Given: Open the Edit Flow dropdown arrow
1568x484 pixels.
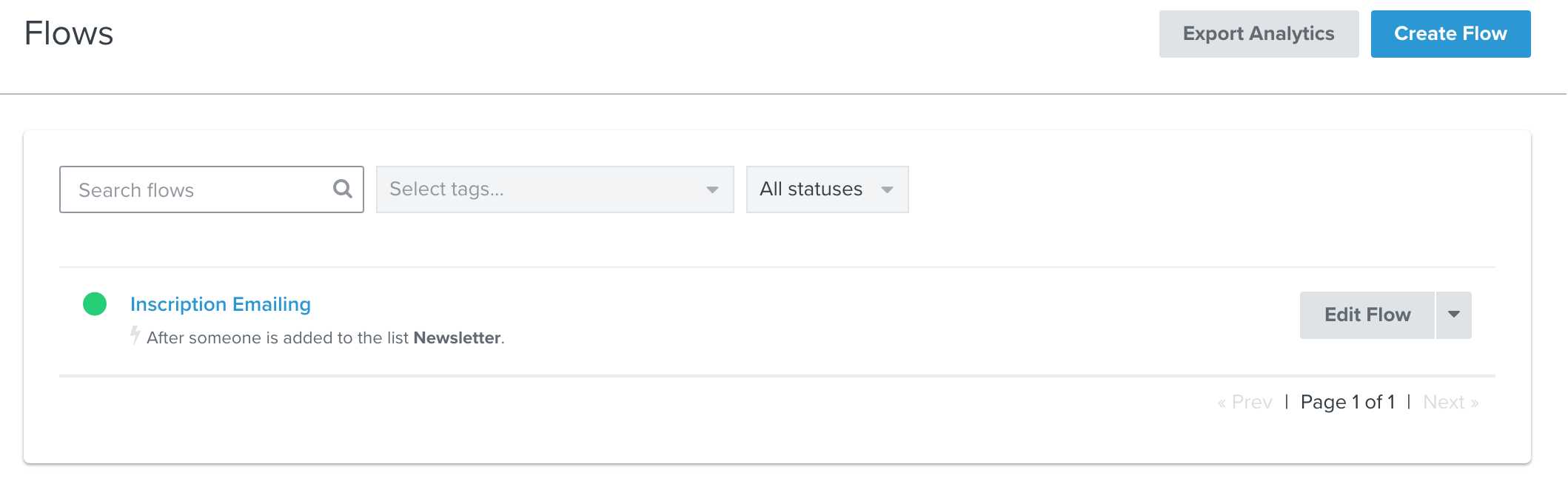Looking at the screenshot, I should click(1454, 315).
